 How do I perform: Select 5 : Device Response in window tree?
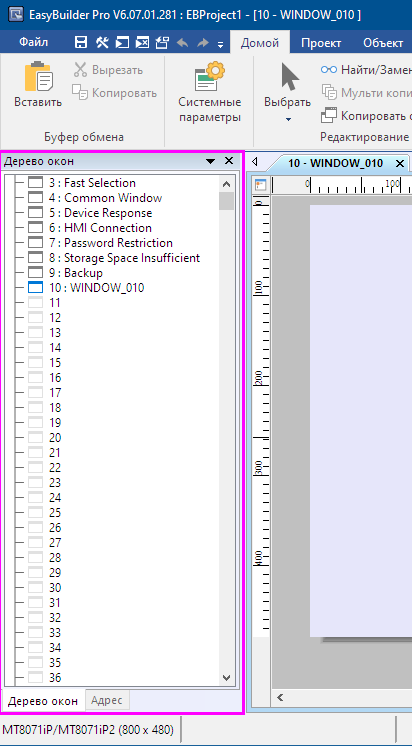tap(108, 213)
